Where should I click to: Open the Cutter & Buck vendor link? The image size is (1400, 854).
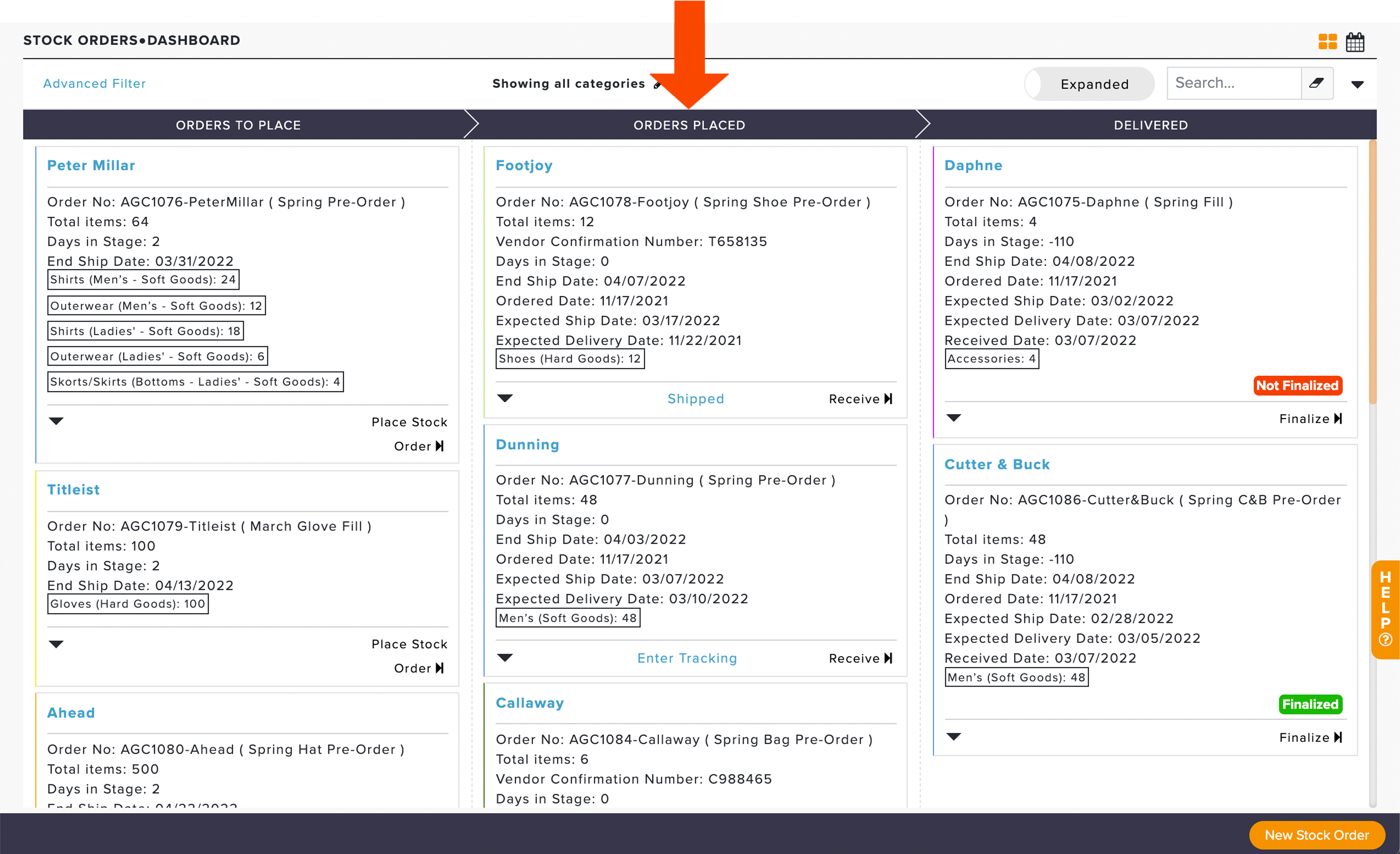(x=997, y=464)
